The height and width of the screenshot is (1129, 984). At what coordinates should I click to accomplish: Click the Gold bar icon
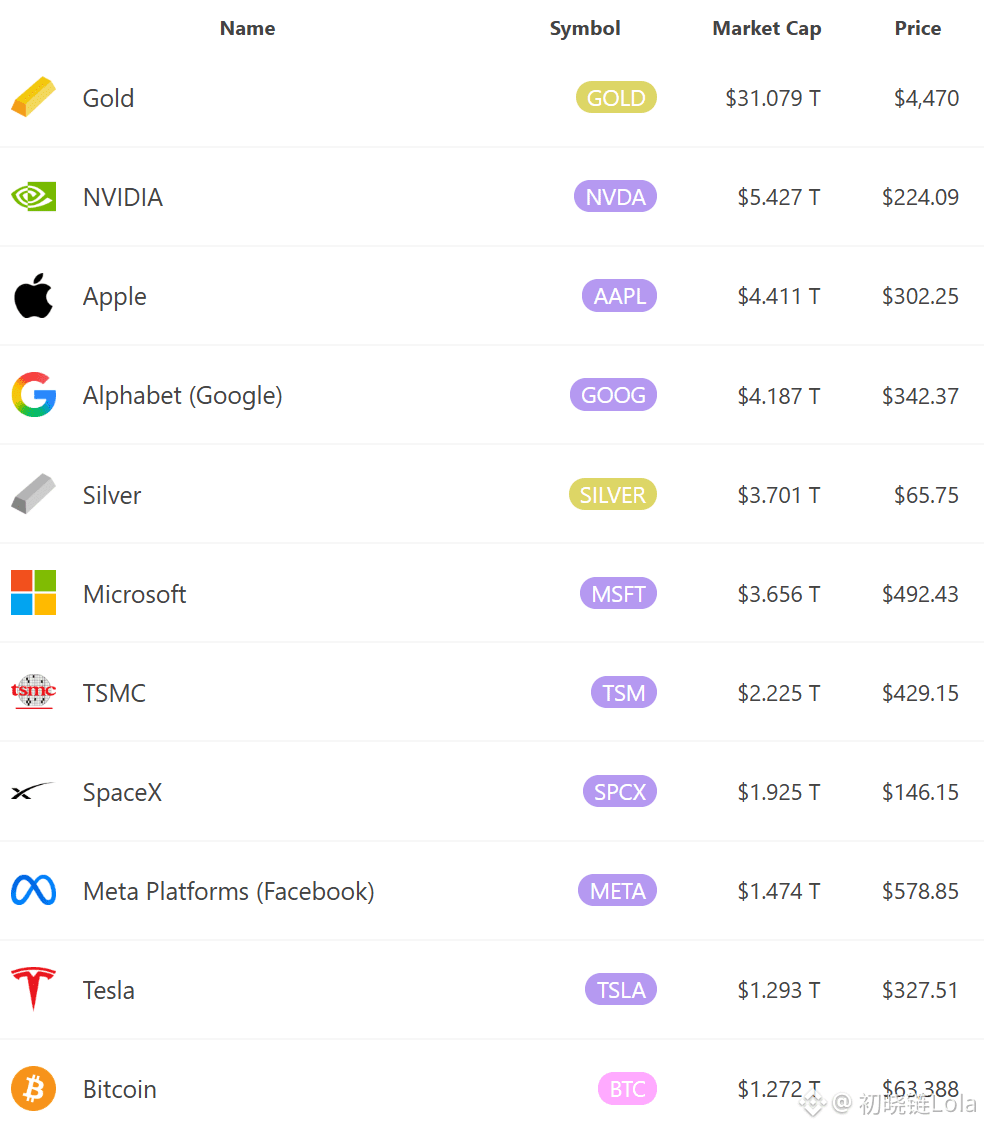pos(33,97)
